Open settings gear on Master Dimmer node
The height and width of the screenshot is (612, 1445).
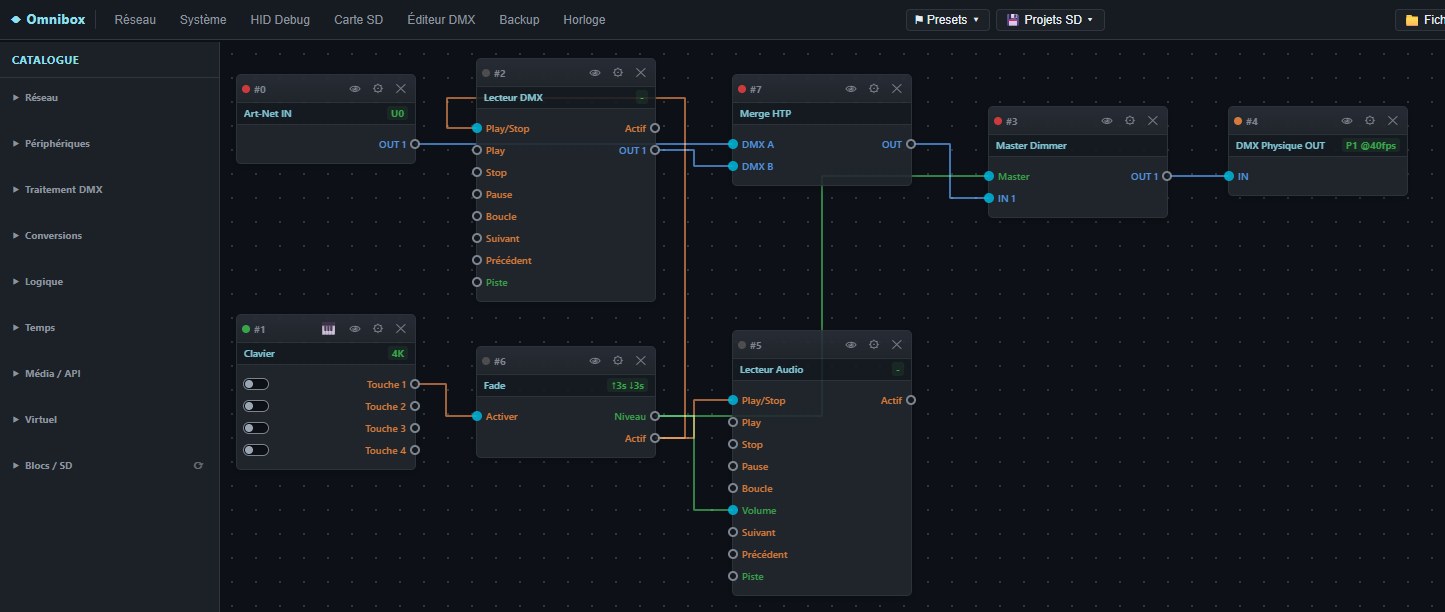coord(1130,121)
